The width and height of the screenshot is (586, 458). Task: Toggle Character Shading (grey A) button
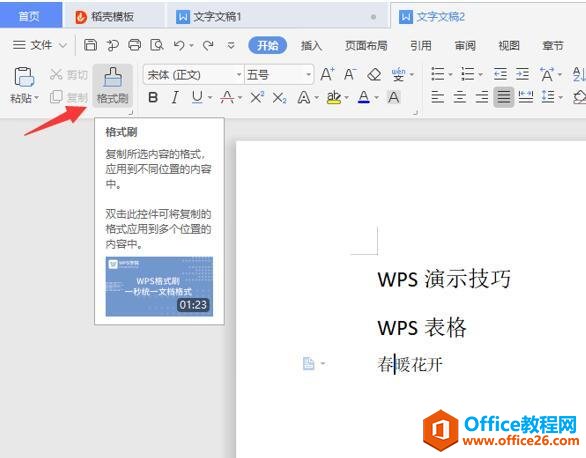click(394, 98)
